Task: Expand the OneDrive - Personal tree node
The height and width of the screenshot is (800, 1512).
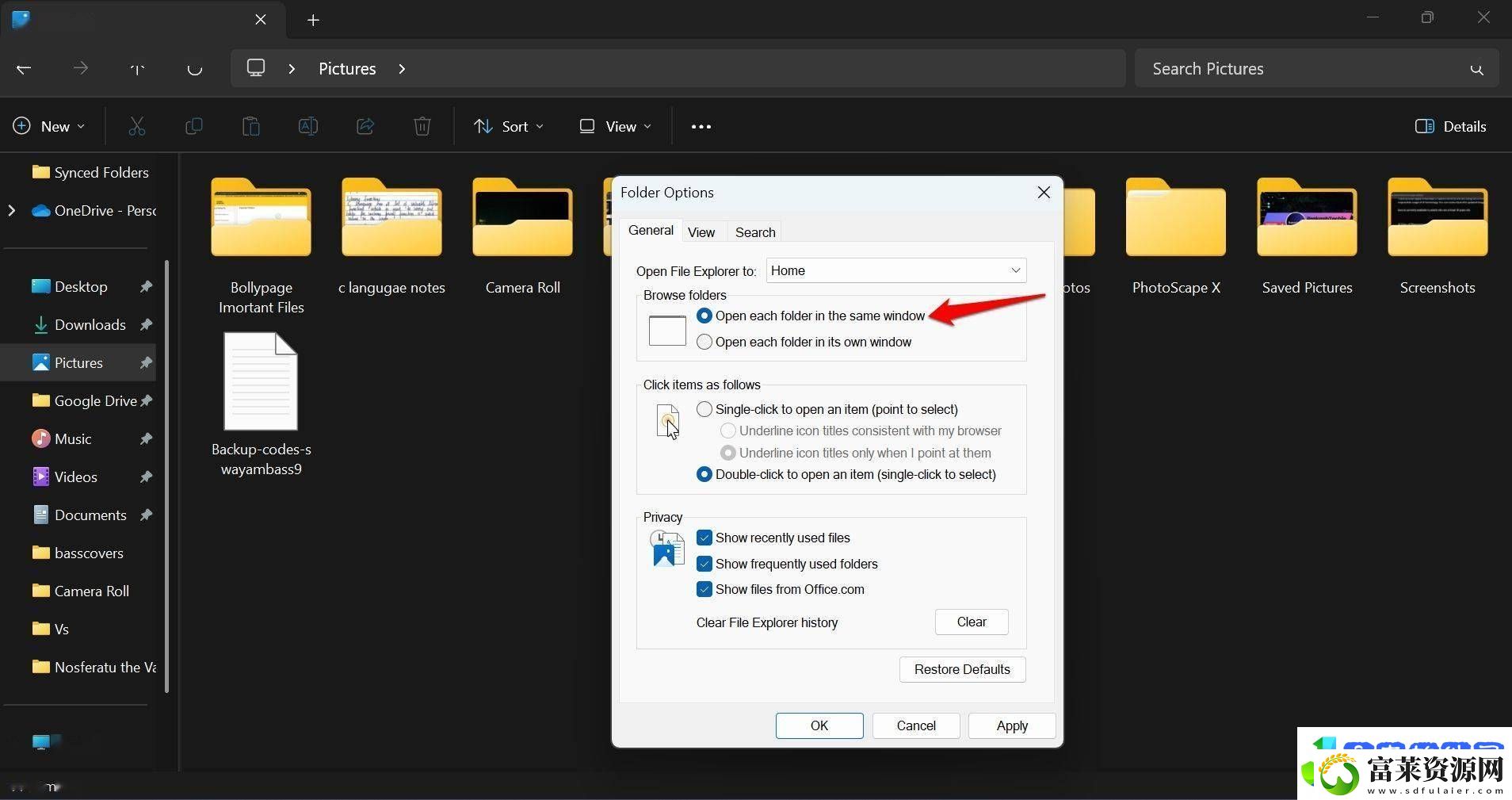Action: 11,210
